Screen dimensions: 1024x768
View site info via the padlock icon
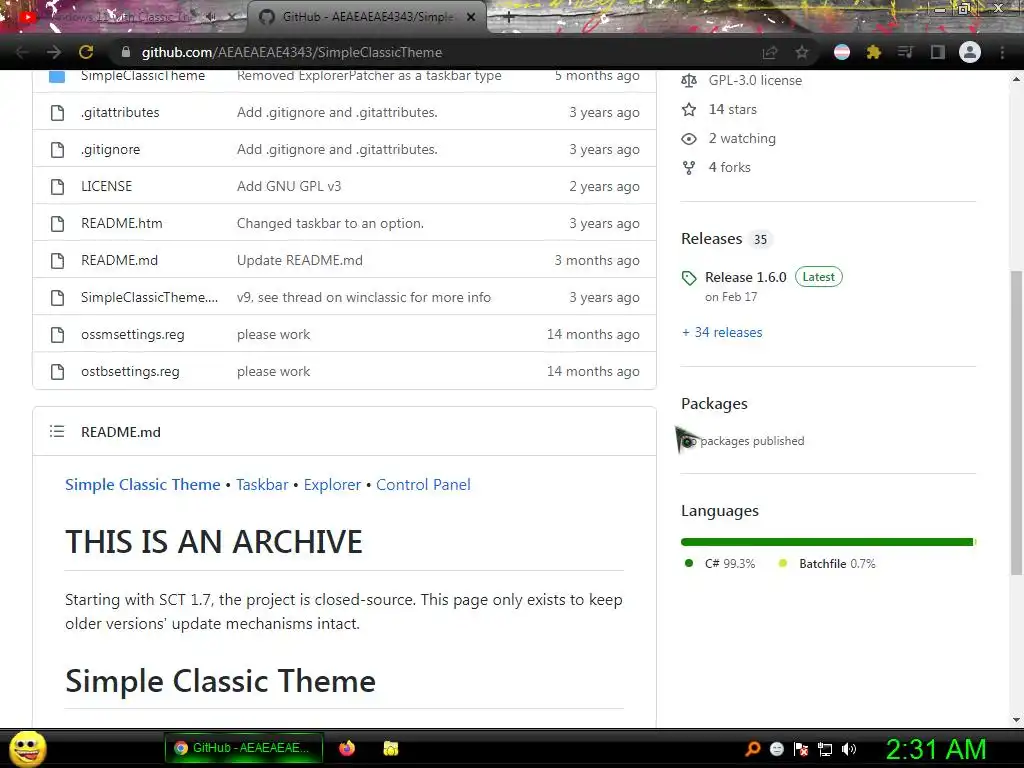click(126, 52)
